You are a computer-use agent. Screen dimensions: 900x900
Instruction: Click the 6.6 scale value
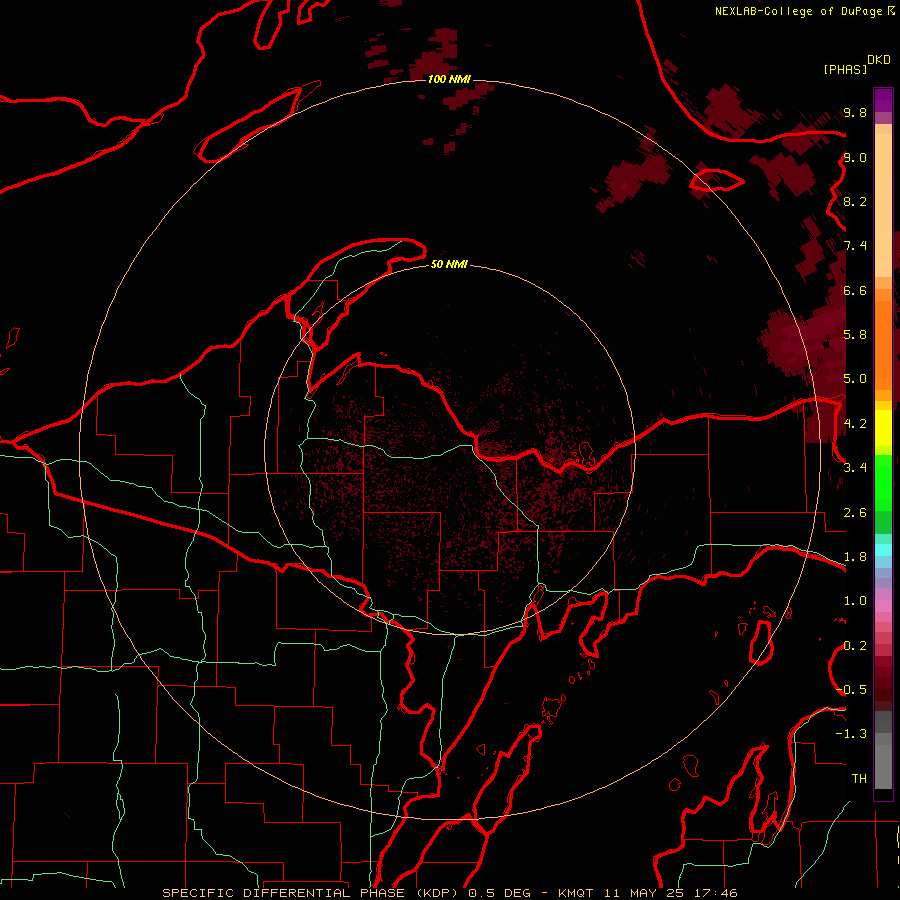click(x=855, y=290)
